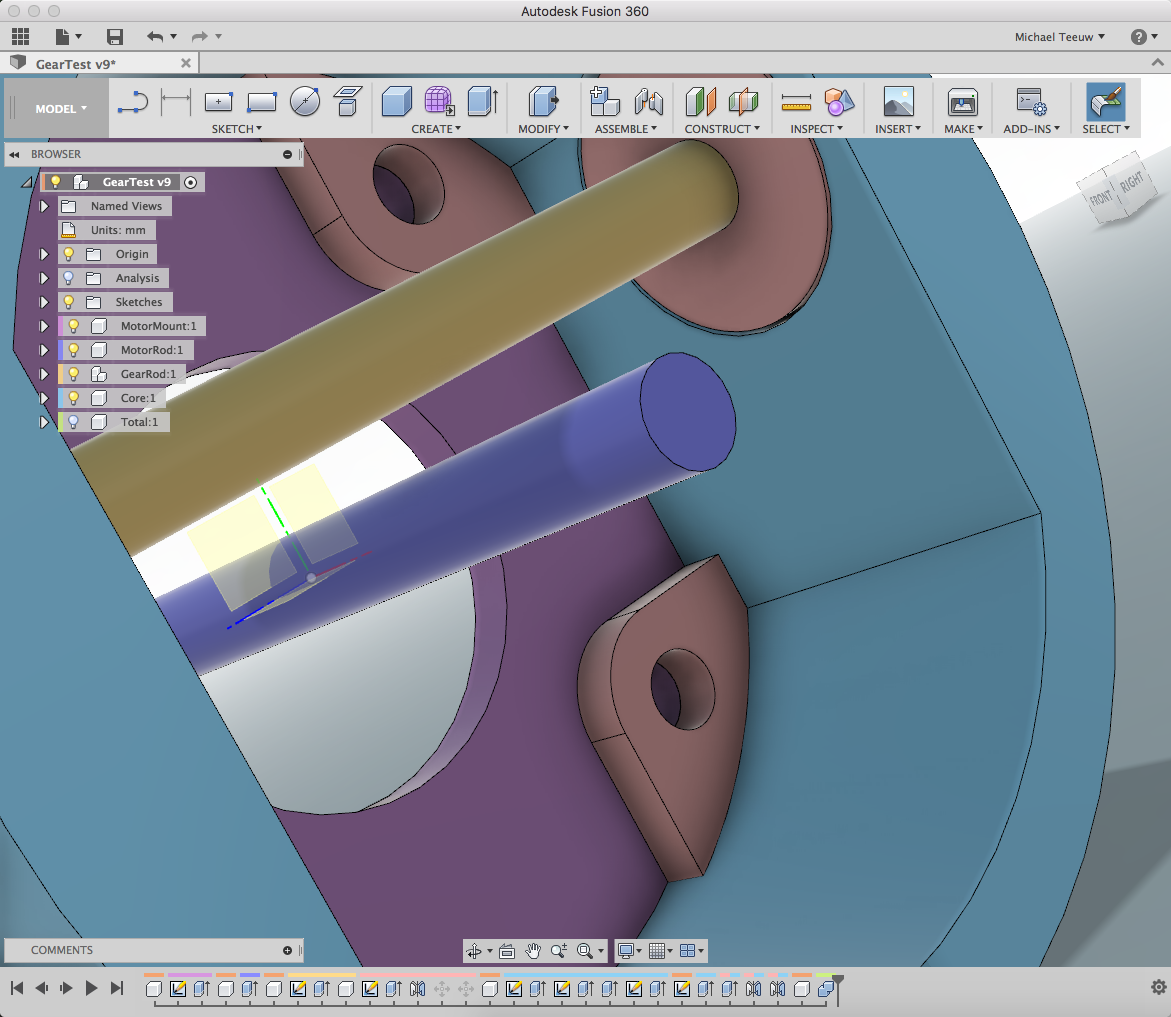Expand the GearRod:1 component tree

44,374
